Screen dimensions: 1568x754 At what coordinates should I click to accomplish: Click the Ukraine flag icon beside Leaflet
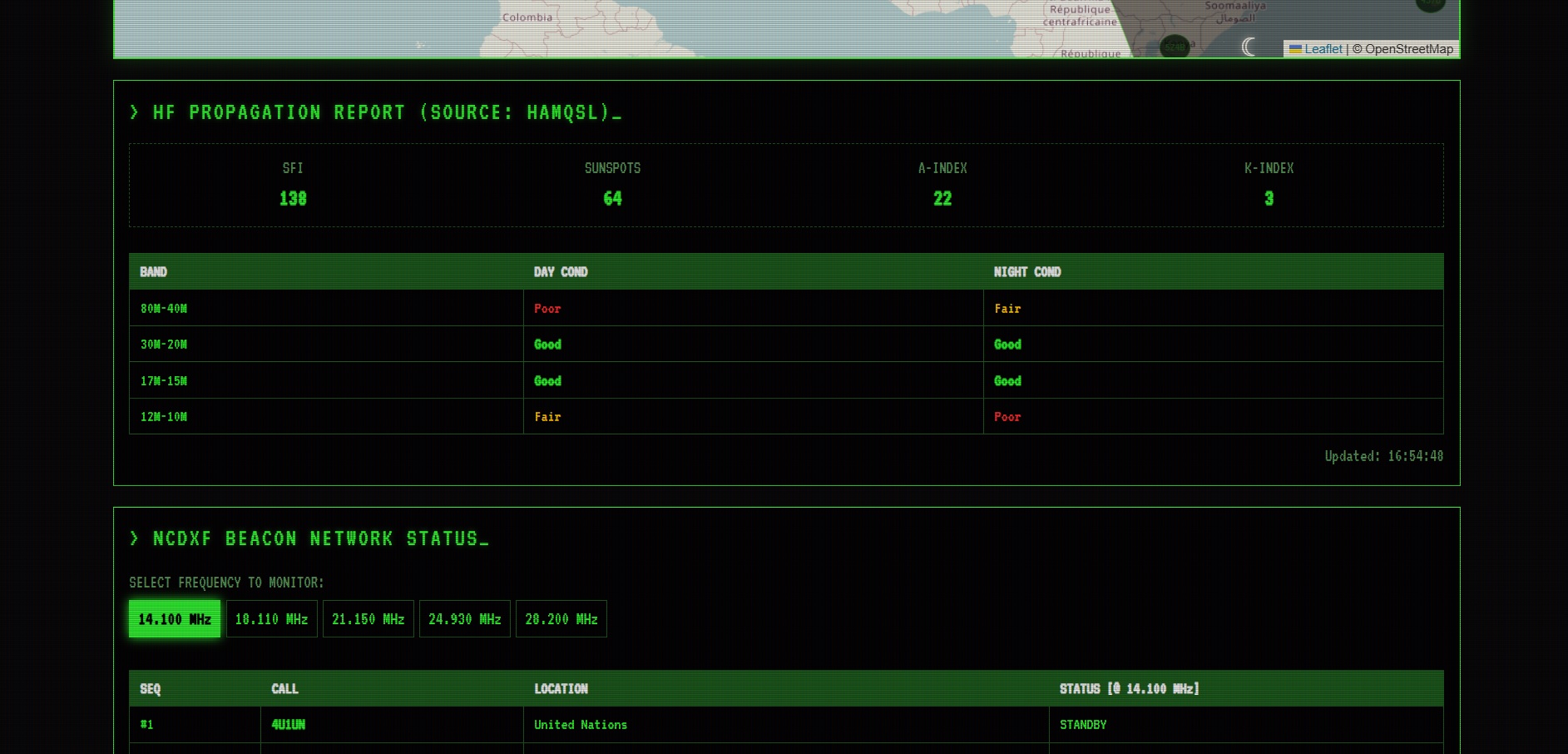tap(1295, 49)
